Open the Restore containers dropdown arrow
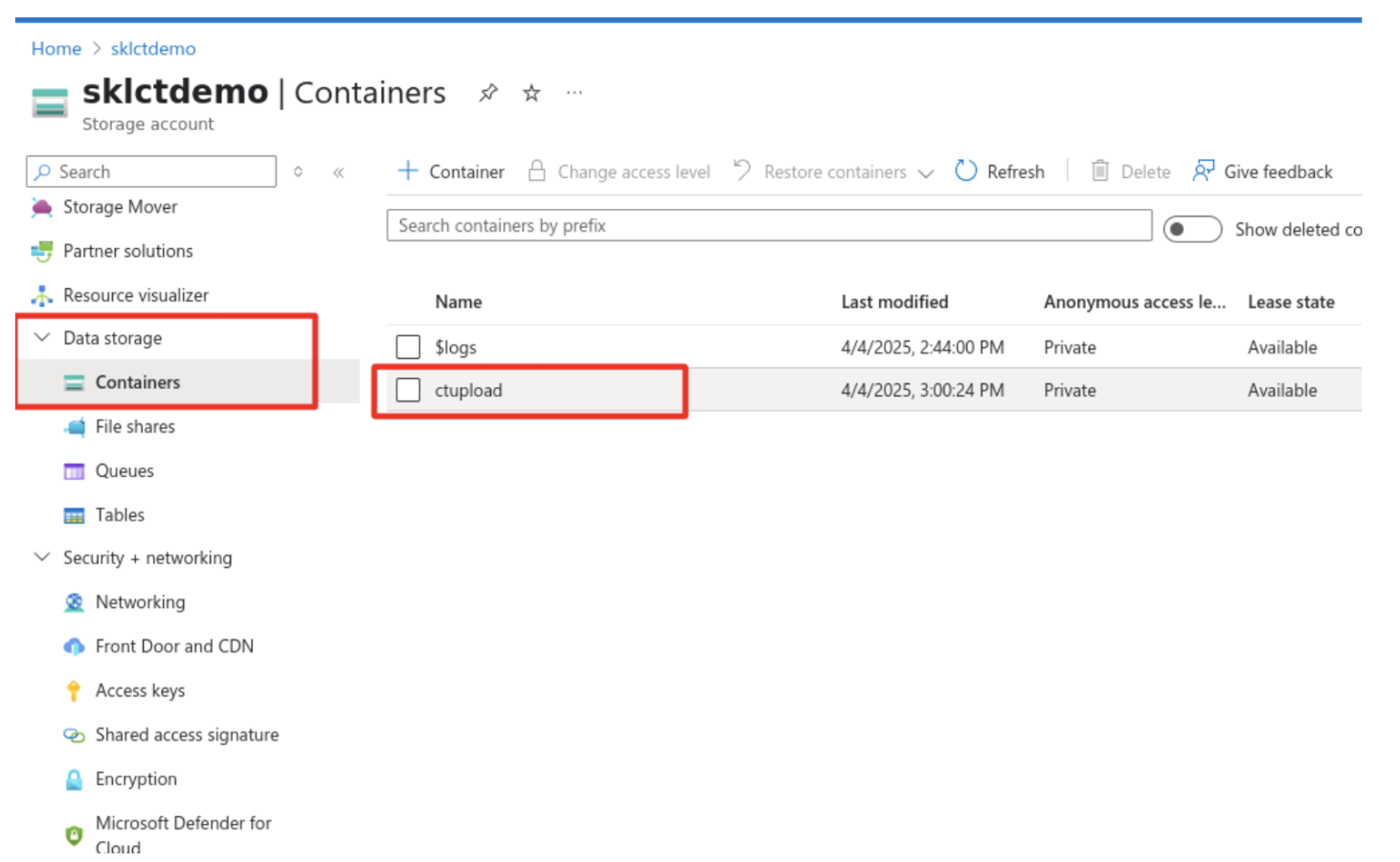Image resolution: width=1400 pixels, height=862 pixels. pyautogui.click(x=925, y=173)
